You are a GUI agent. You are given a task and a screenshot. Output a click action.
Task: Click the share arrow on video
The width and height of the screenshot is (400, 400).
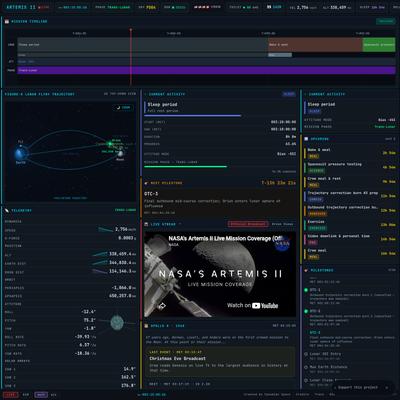(162, 305)
